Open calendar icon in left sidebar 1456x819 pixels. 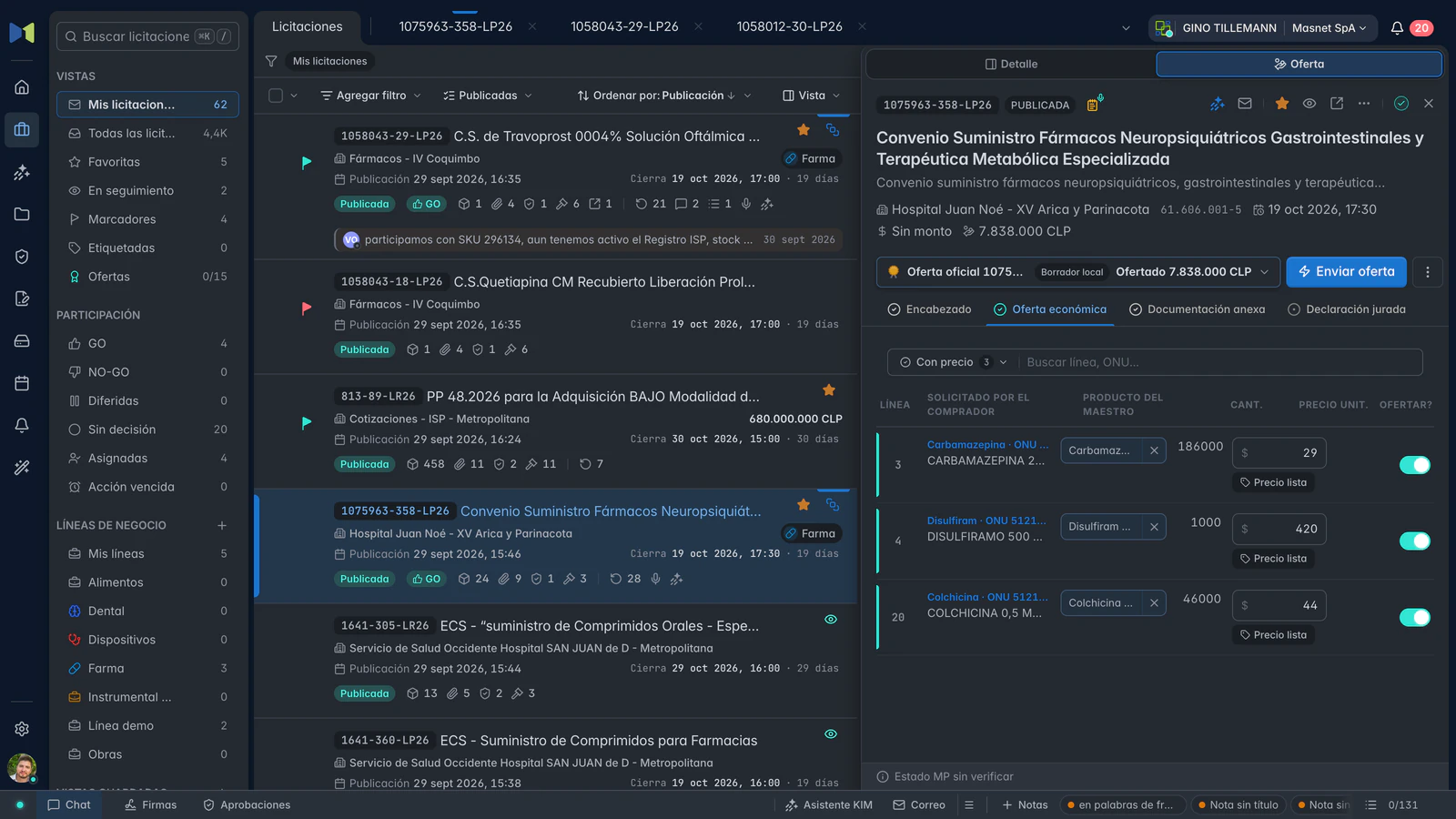click(x=22, y=383)
